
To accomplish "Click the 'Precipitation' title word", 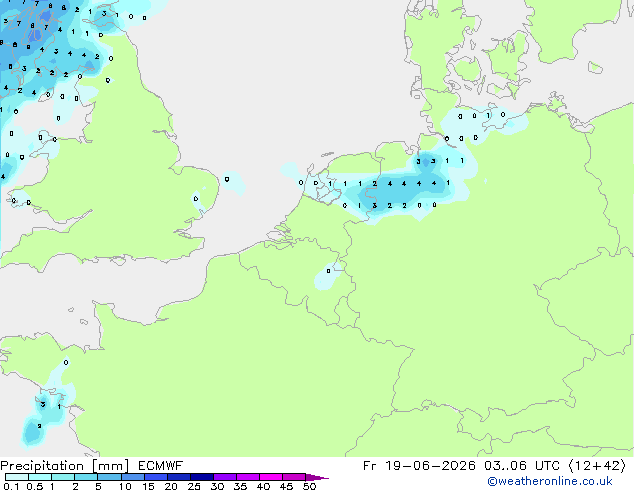I will coord(42,466).
